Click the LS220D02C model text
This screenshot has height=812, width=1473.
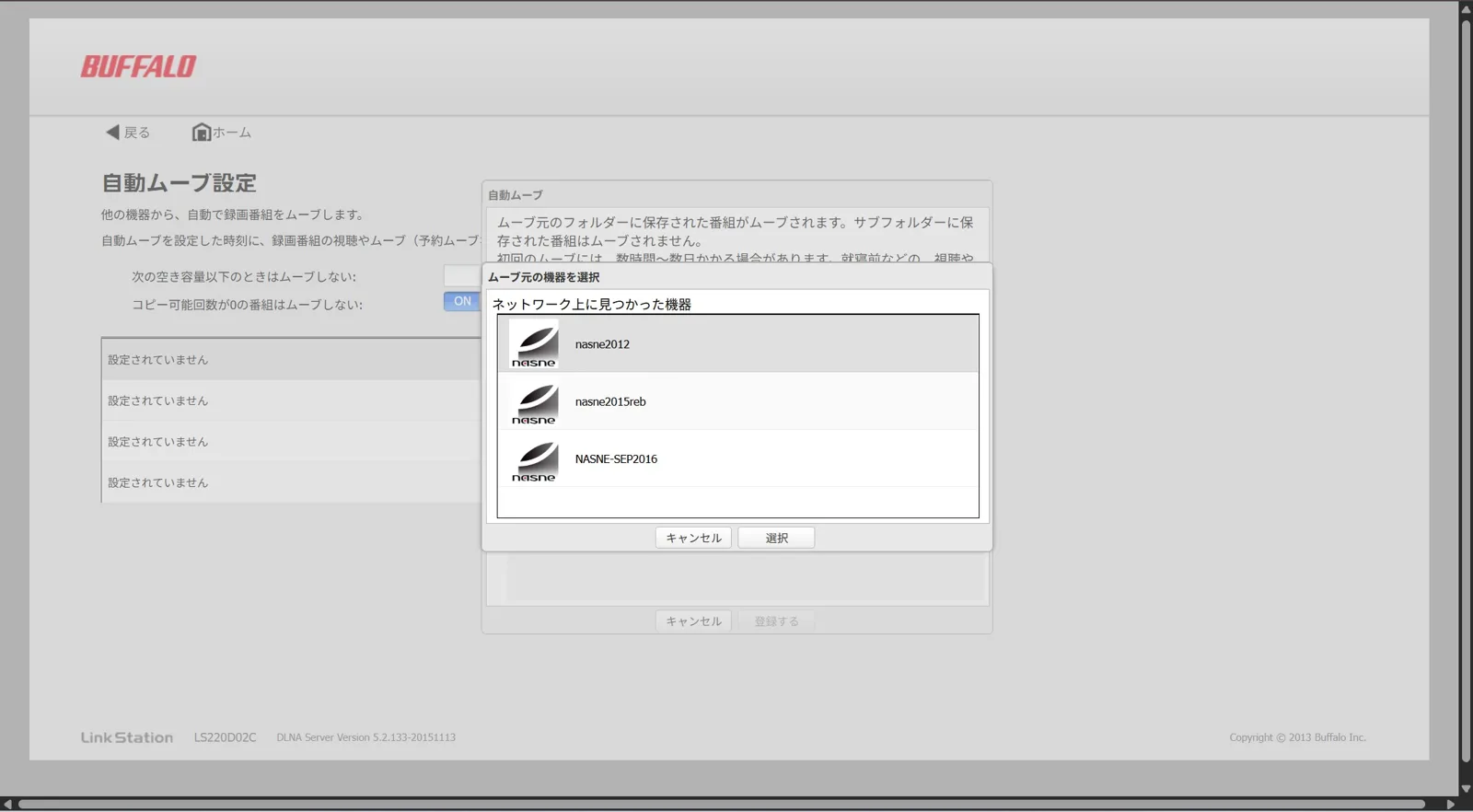(x=225, y=737)
